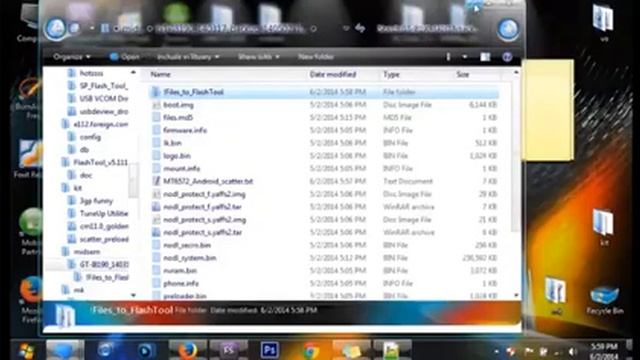Open Google Chrome from the taskbar
This screenshot has height=360, width=640.
(x=311, y=350)
